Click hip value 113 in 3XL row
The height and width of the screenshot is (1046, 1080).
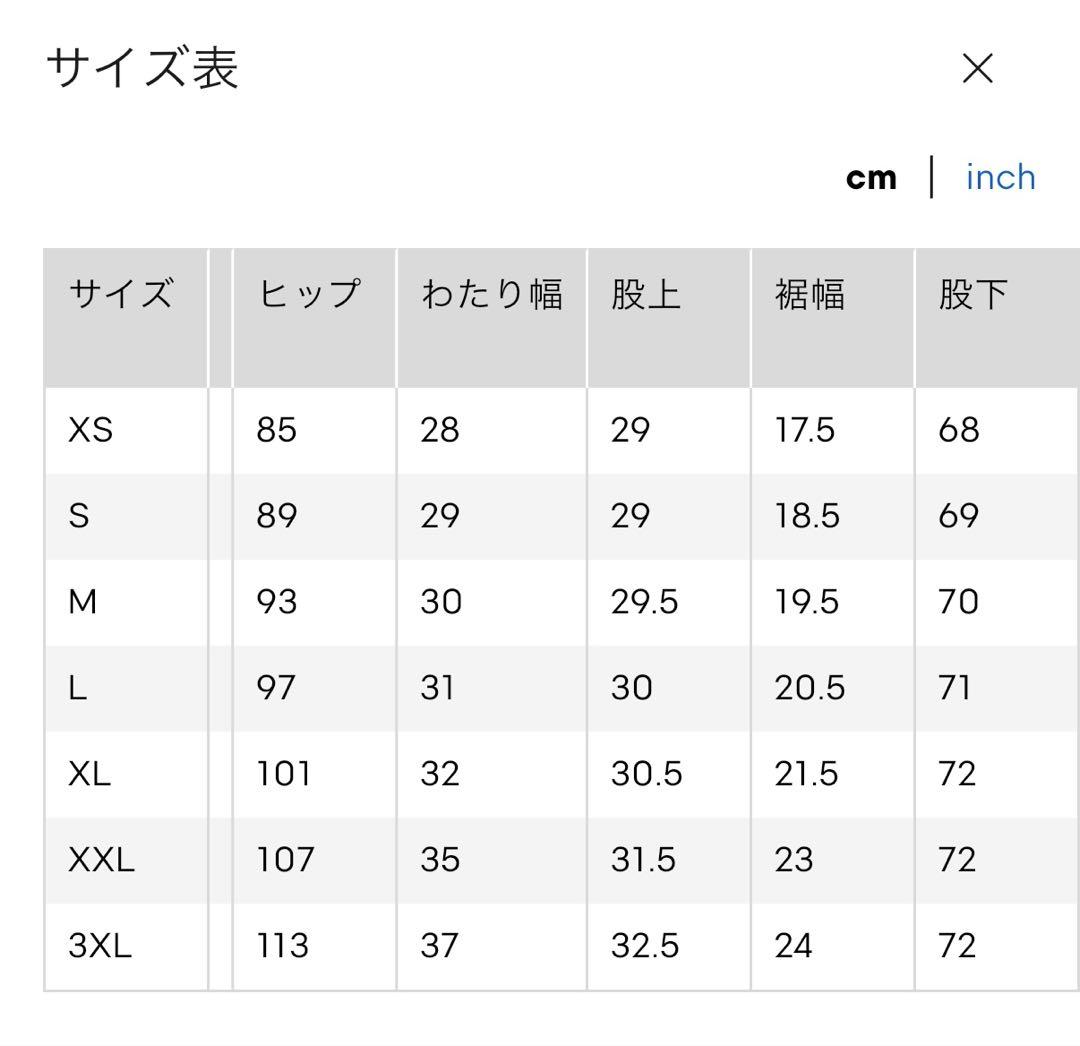(x=282, y=945)
